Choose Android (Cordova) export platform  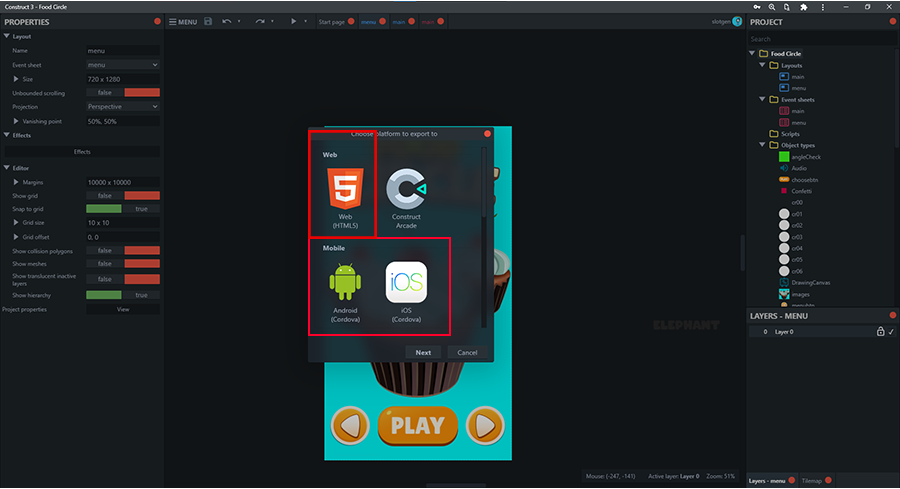(345, 293)
